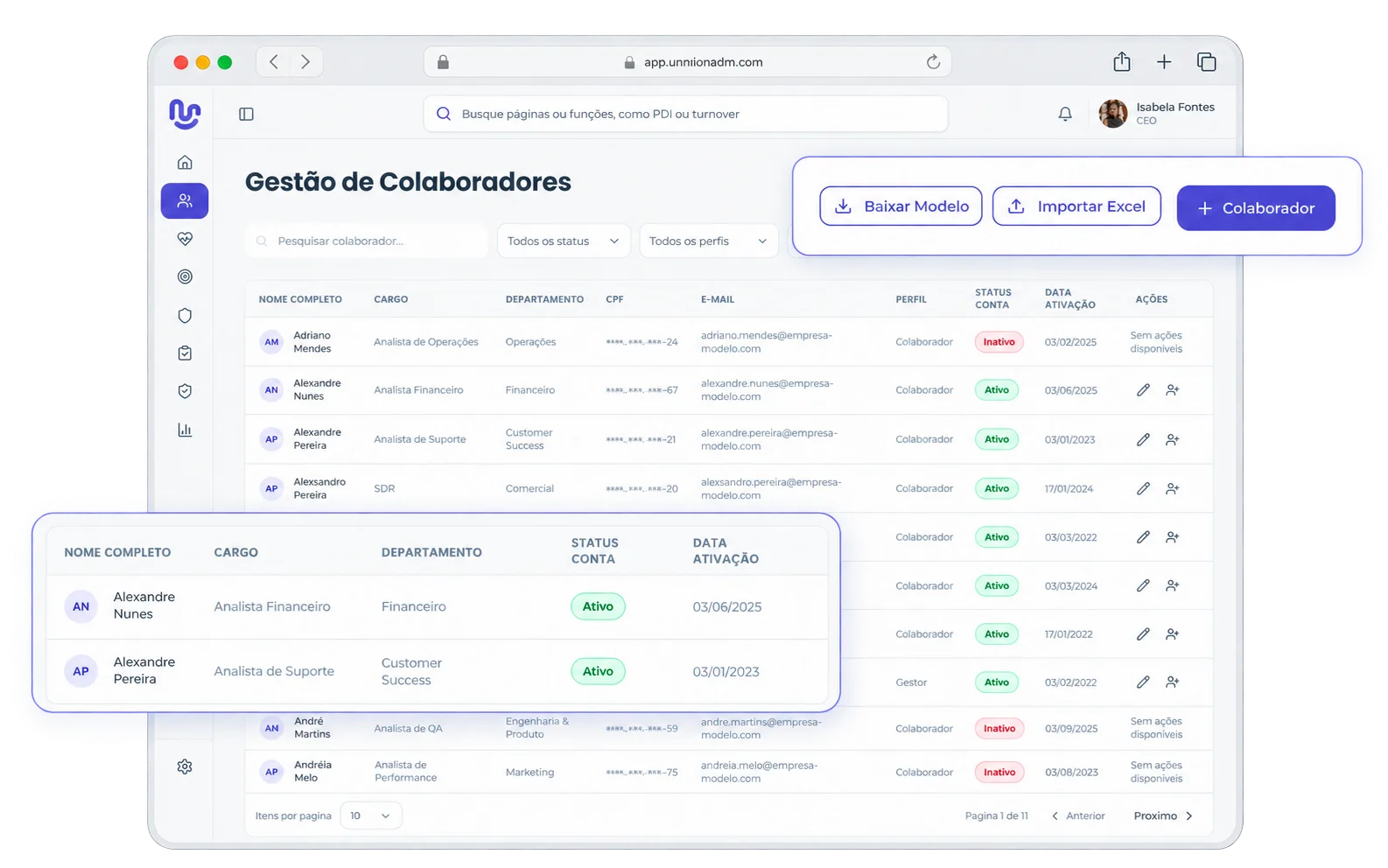1388x868 pixels.
Task: Open notifications bell
Action: click(1065, 114)
